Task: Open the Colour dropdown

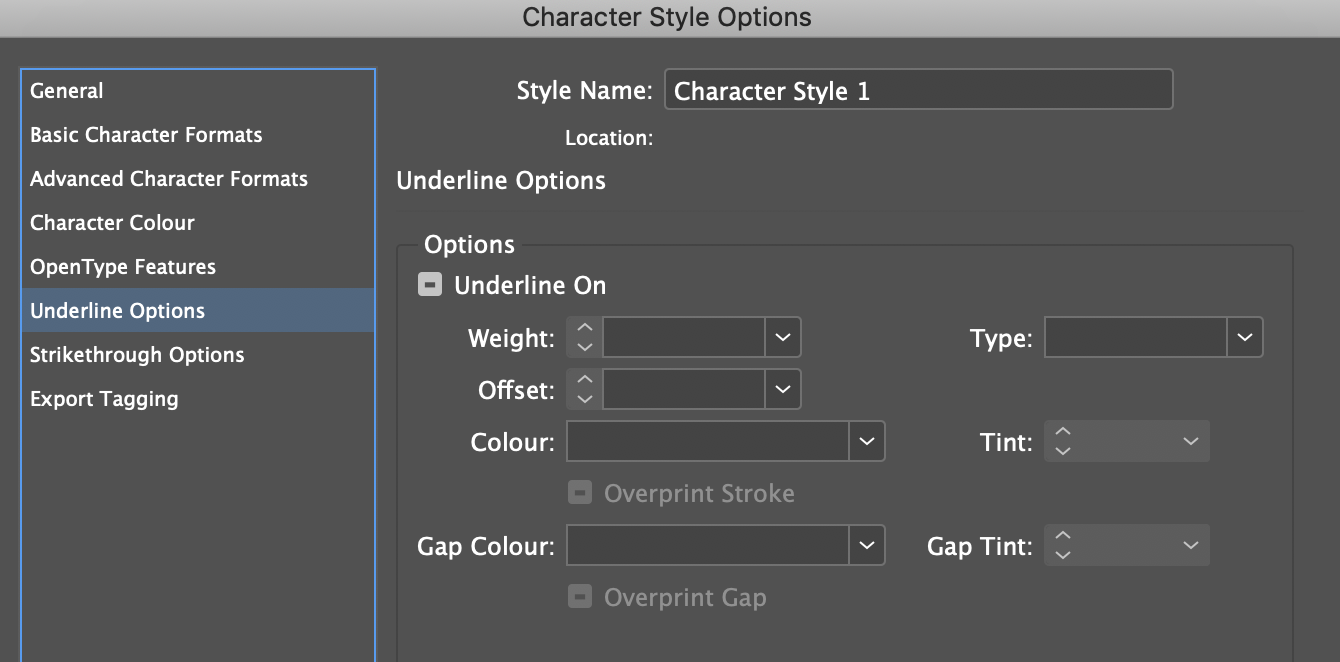Action: coord(866,441)
